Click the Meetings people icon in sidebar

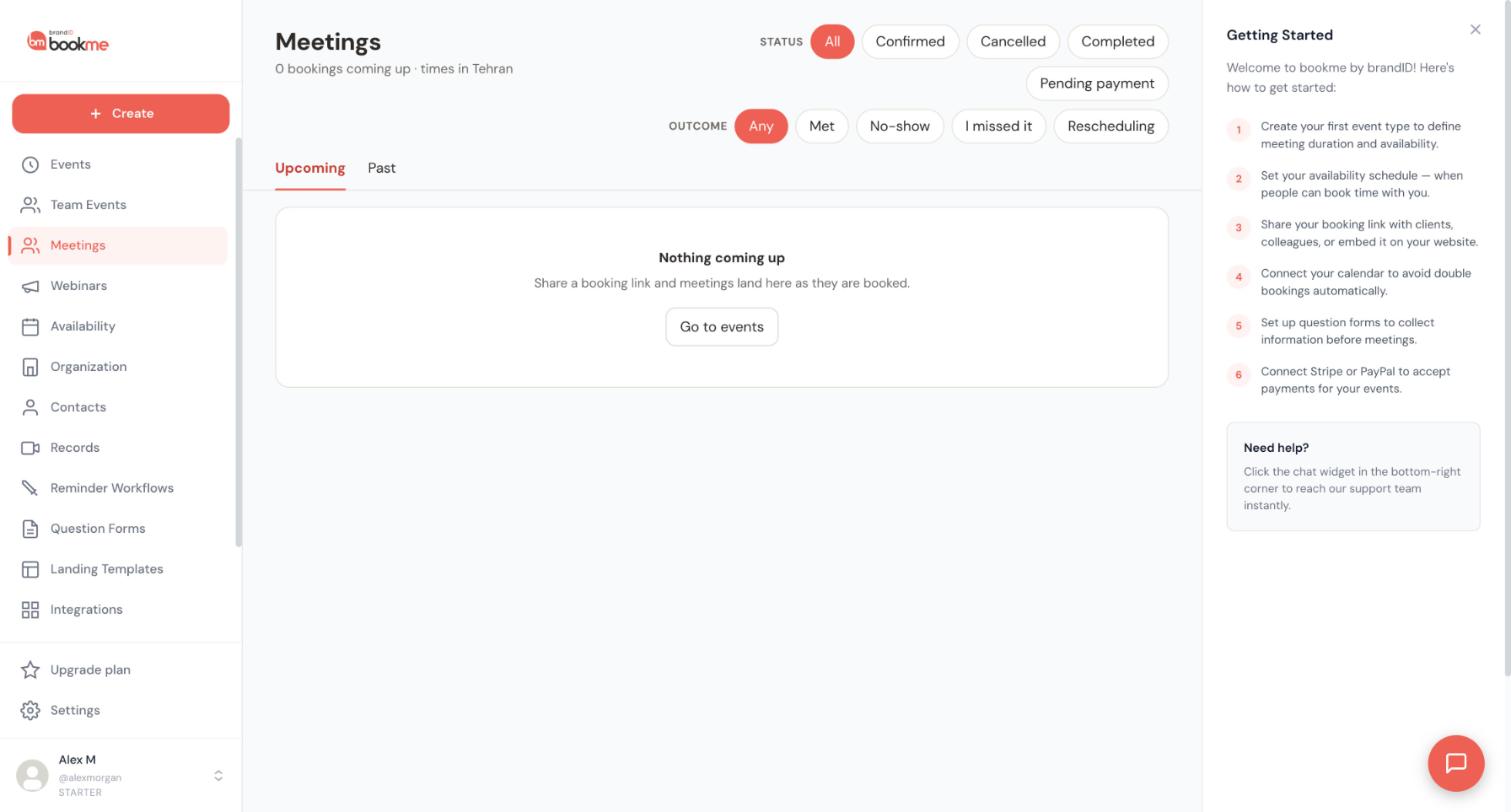click(30, 245)
